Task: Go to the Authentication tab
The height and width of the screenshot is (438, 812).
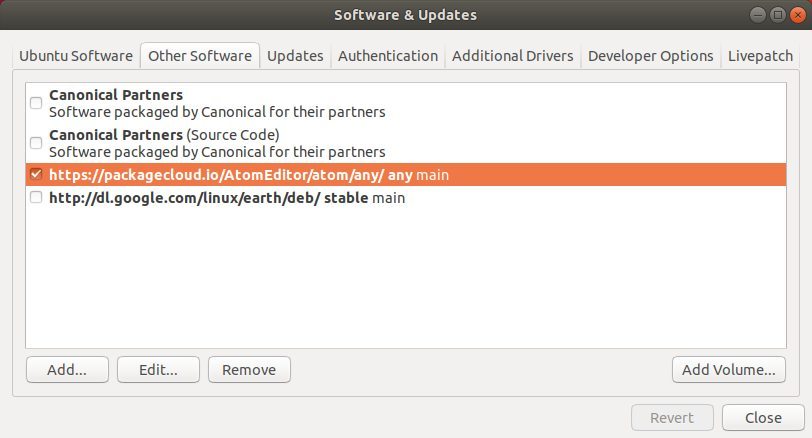Action: tap(388, 55)
